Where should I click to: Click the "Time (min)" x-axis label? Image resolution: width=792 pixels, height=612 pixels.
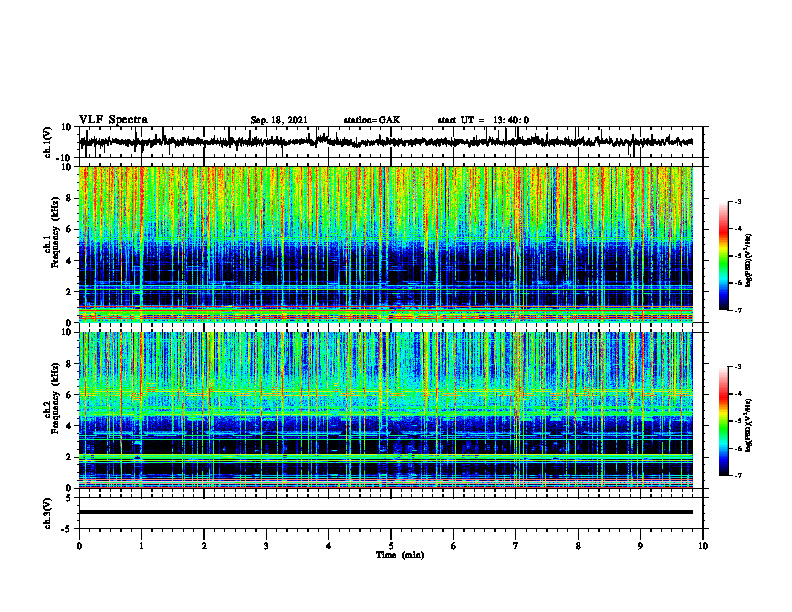pos(400,555)
